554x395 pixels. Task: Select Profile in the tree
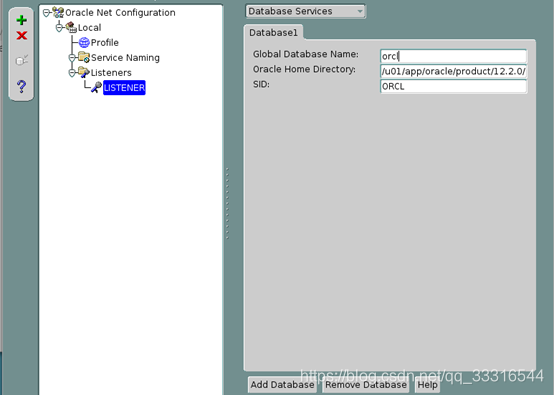[x=105, y=43]
